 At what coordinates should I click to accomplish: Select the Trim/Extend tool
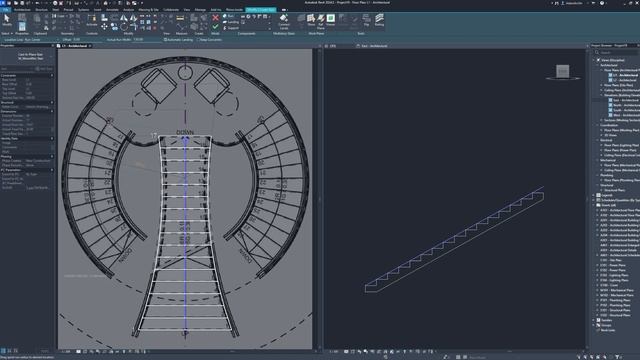pos(133,27)
